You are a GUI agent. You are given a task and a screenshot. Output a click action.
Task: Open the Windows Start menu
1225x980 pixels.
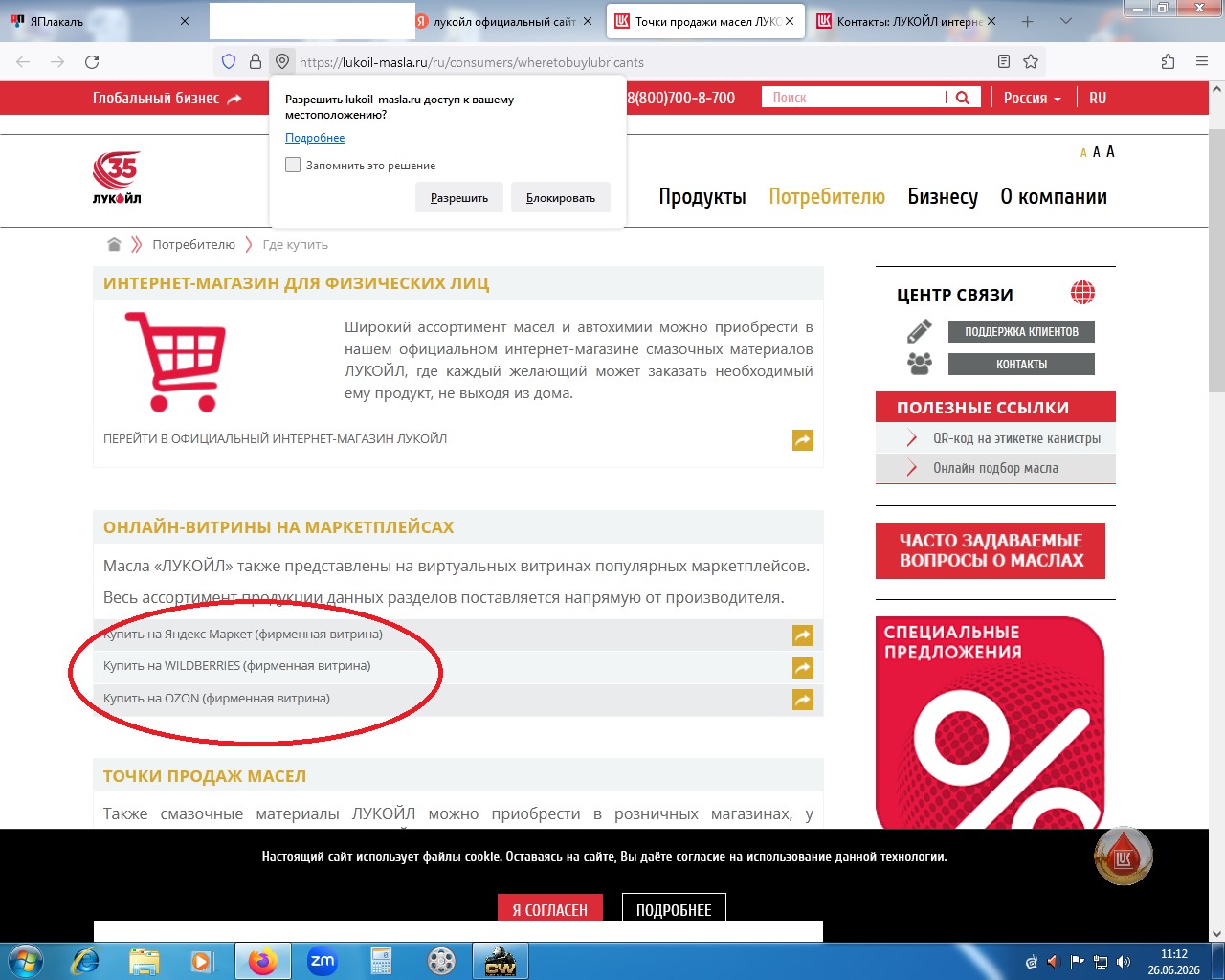point(25,961)
